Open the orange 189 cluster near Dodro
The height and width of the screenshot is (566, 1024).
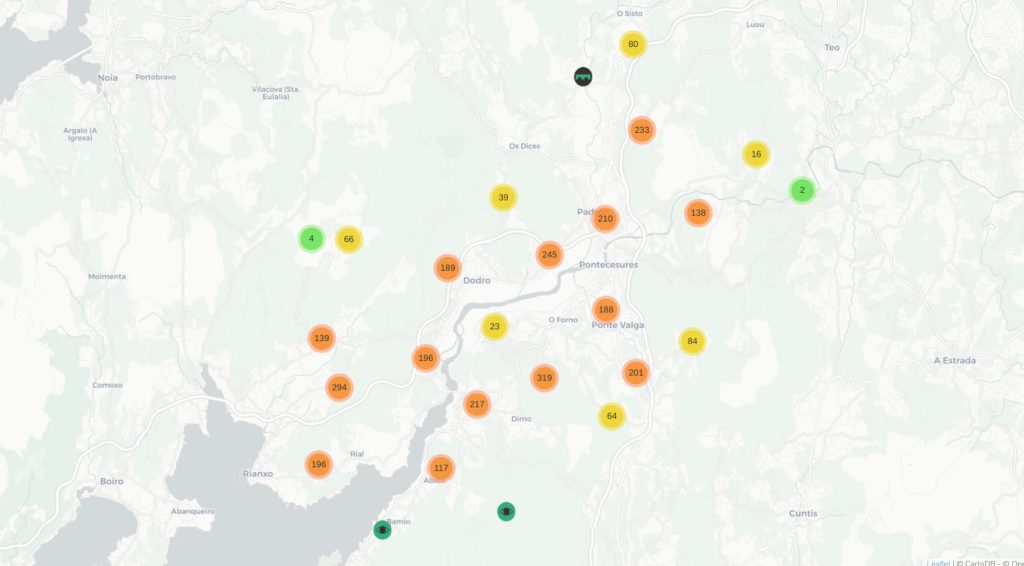(x=448, y=268)
